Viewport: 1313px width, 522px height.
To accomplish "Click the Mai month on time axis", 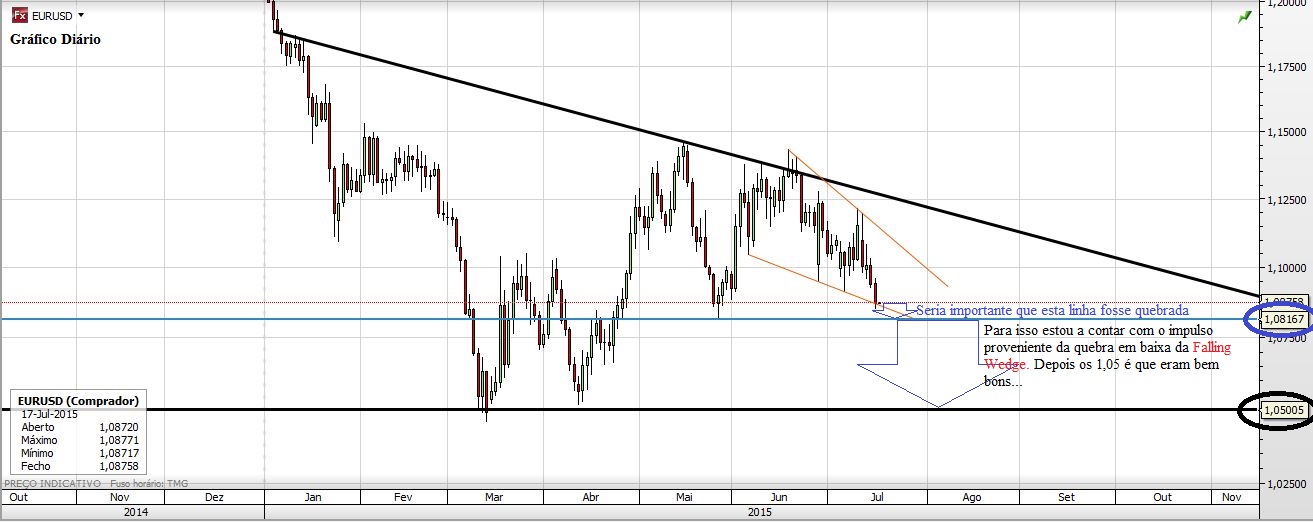I will (x=686, y=496).
